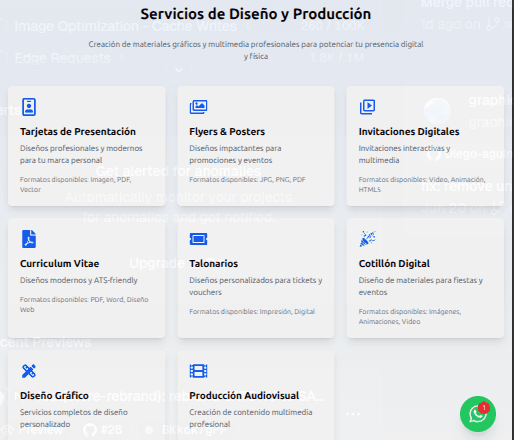The image size is (514, 440).
Task: Click the Invitaciones Digitales play icon
Action: coord(367,107)
